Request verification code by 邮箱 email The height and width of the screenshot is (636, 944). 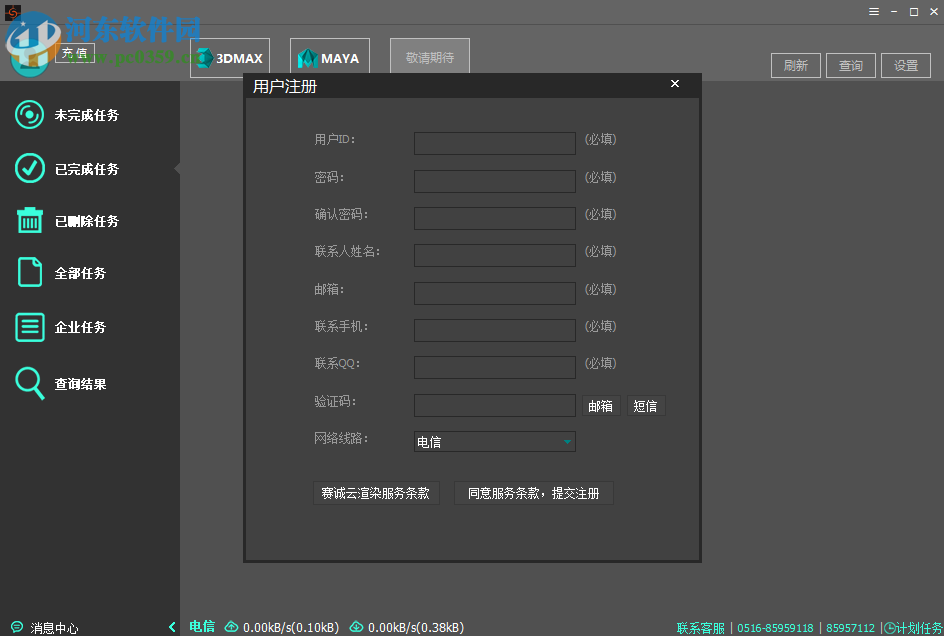(x=601, y=406)
